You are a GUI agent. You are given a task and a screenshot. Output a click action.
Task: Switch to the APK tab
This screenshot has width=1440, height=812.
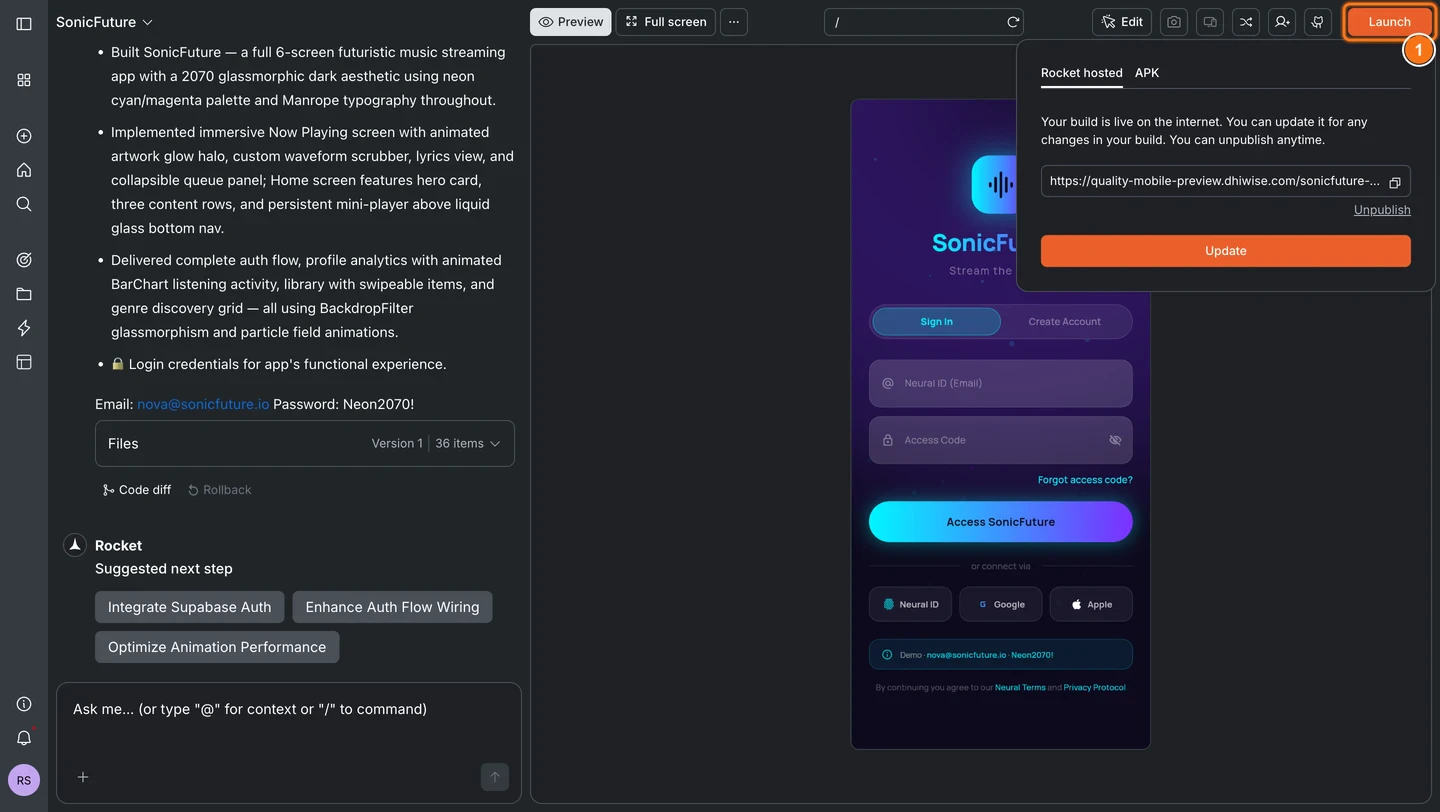pos(1146,73)
